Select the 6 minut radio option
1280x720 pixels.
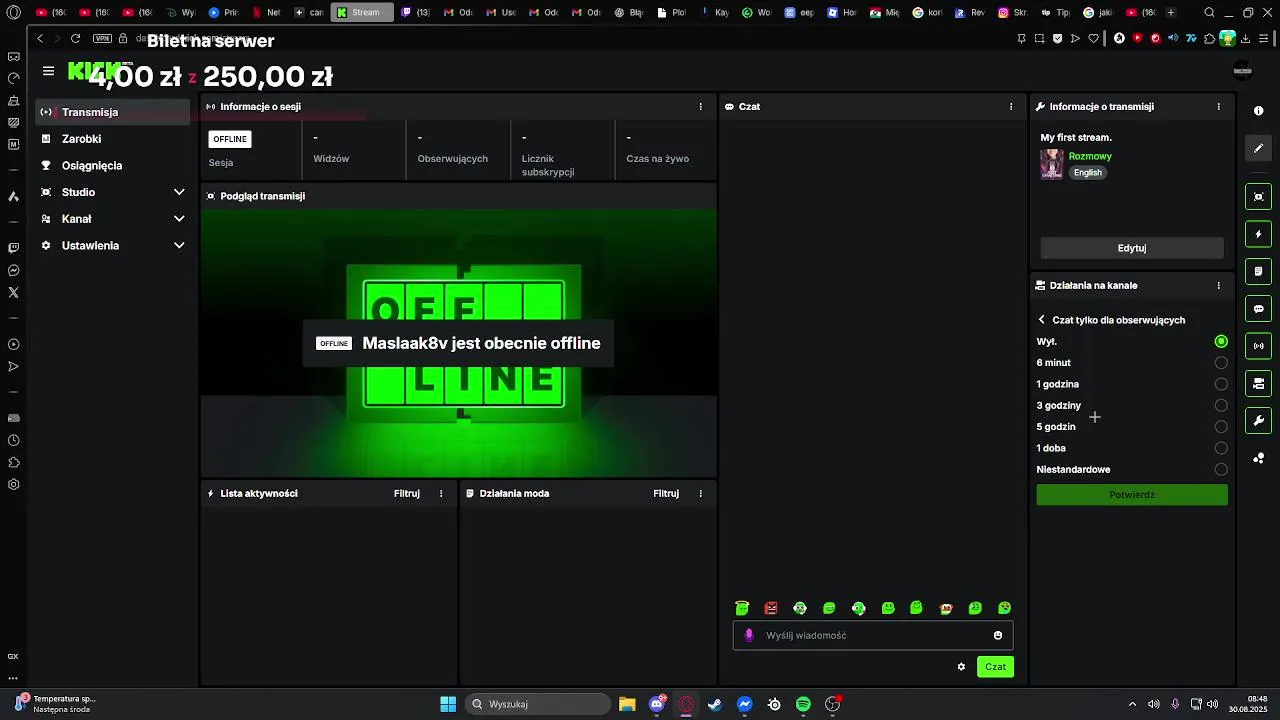[x=1221, y=363]
